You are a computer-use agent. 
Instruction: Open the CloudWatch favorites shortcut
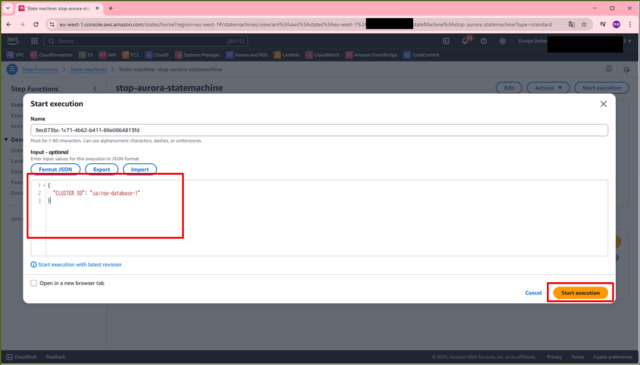click(x=322, y=55)
